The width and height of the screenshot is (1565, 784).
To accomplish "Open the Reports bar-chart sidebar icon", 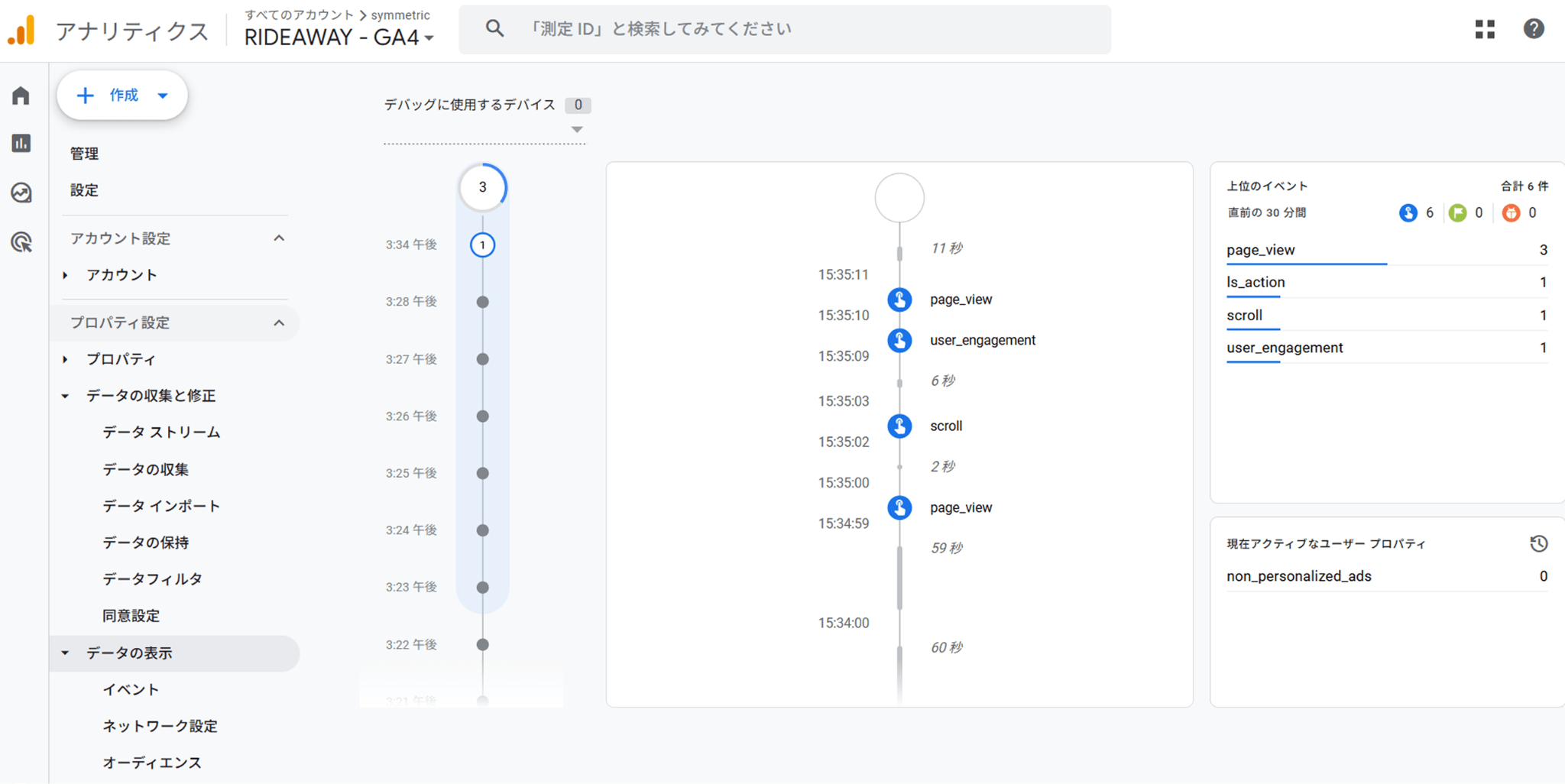I will [21, 143].
